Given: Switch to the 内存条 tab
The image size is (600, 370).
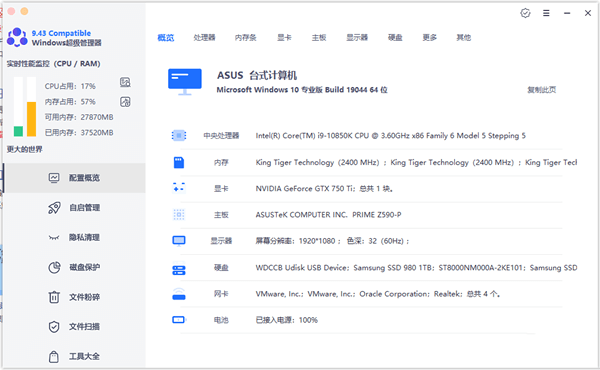Looking at the screenshot, I should [246, 37].
